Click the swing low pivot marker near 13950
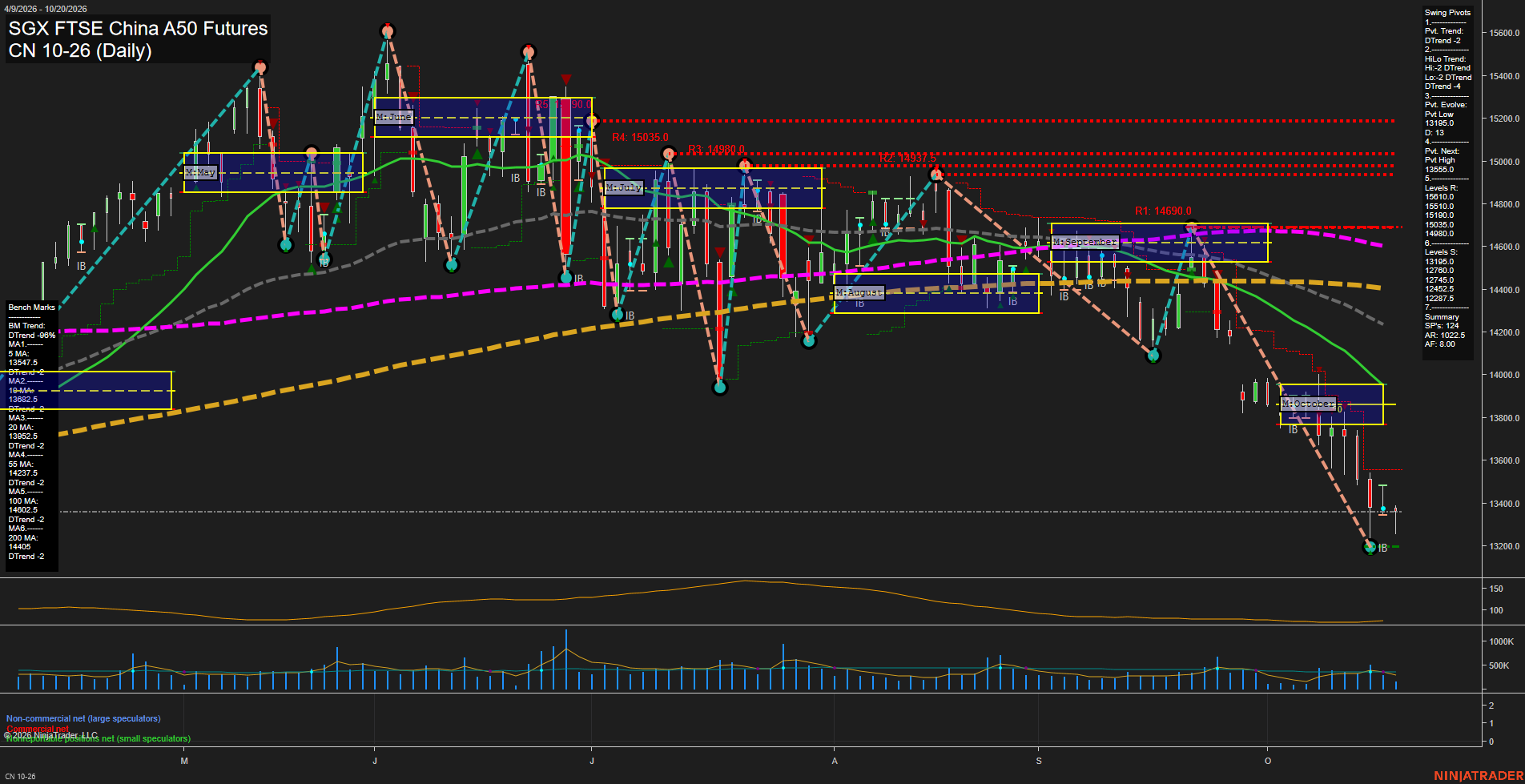Image resolution: width=1525 pixels, height=784 pixels. 719,388
